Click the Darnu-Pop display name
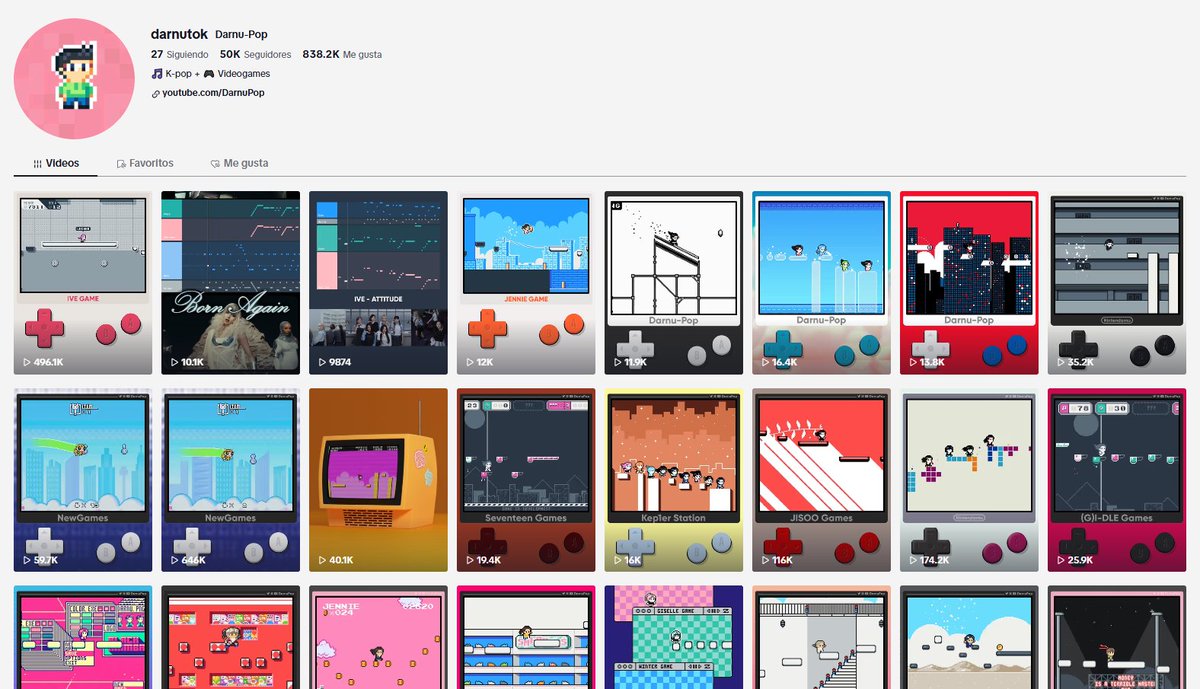1200x689 pixels. point(241,34)
